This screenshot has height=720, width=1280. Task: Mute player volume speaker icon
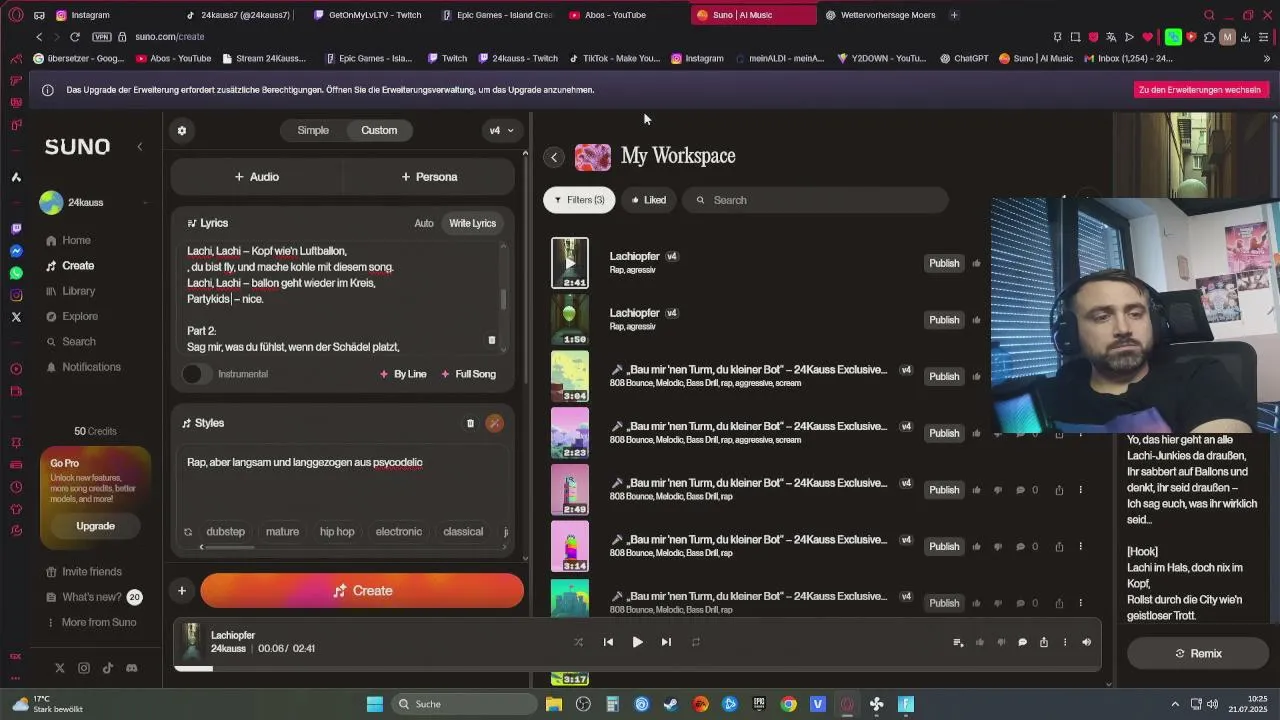[1086, 642]
